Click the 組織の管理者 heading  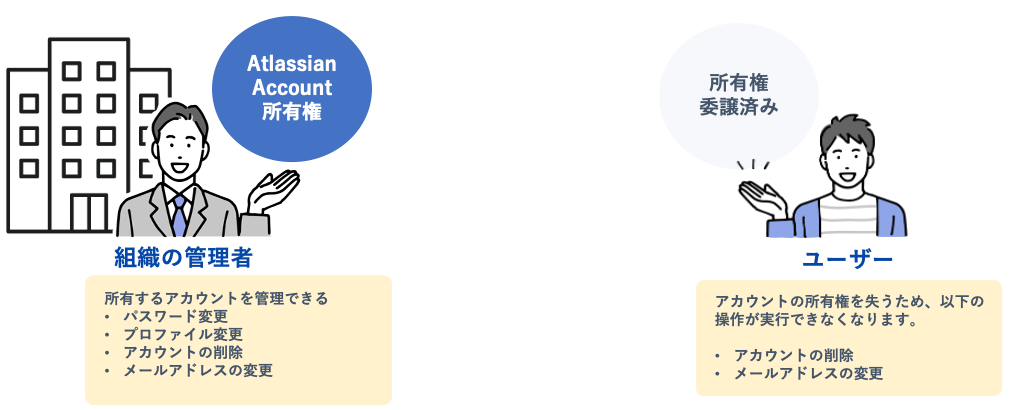click(x=183, y=258)
